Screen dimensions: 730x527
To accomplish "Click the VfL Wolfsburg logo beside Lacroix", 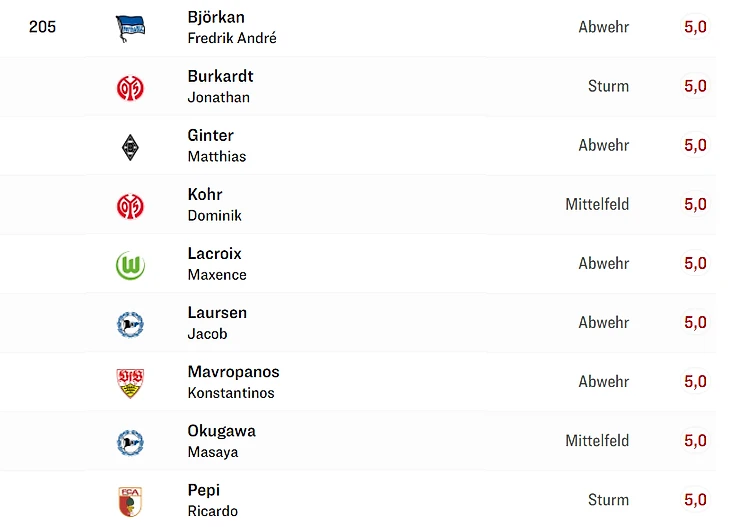I will click(130, 264).
